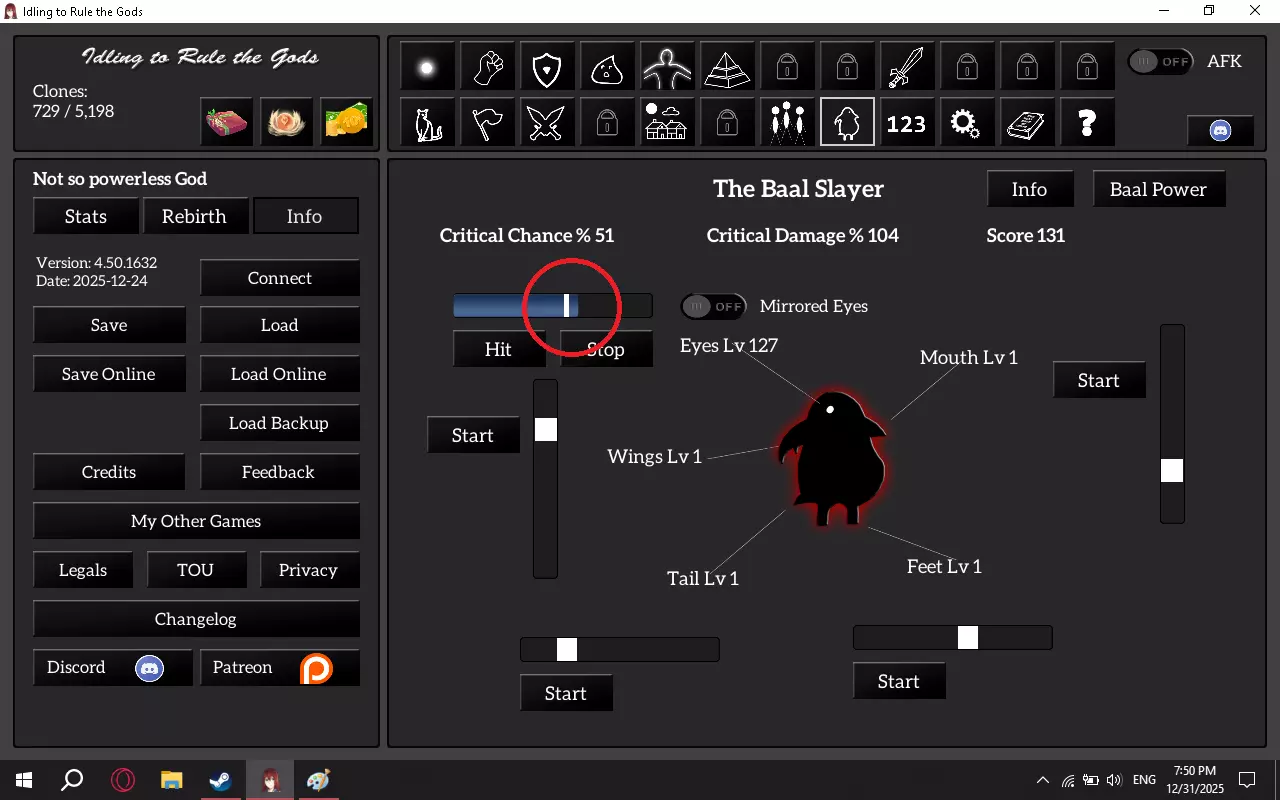The image size is (1280, 800).
Task: Open the white glowing orb menu
Action: [427, 68]
